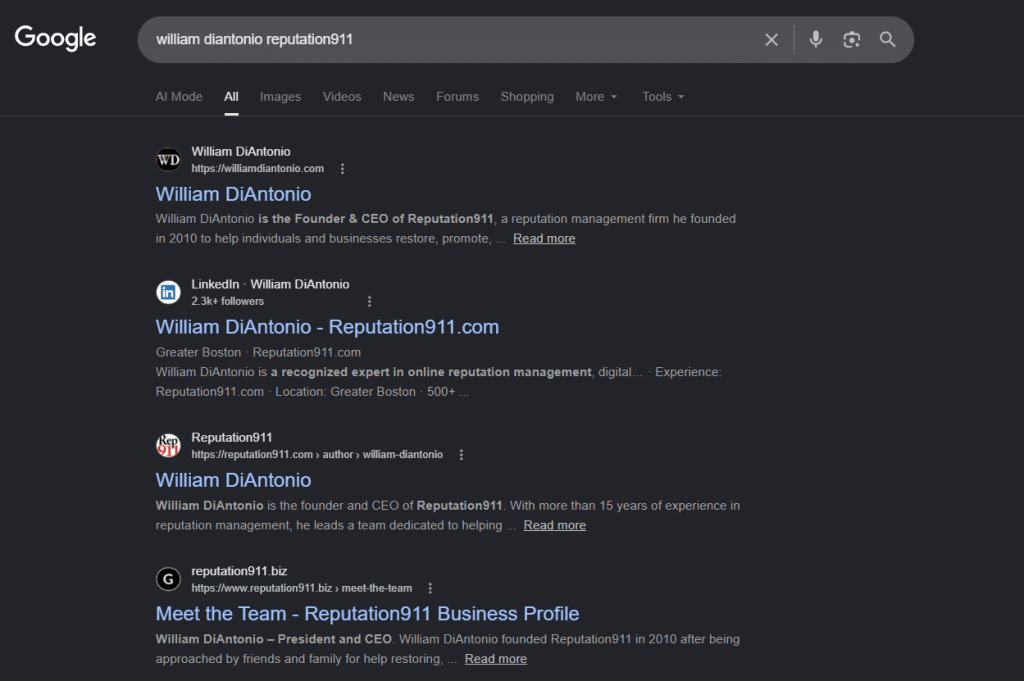Image resolution: width=1024 pixels, height=681 pixels.
Task: Click the https://williamdiantonio.com URL text
Action: pos(257,168)
